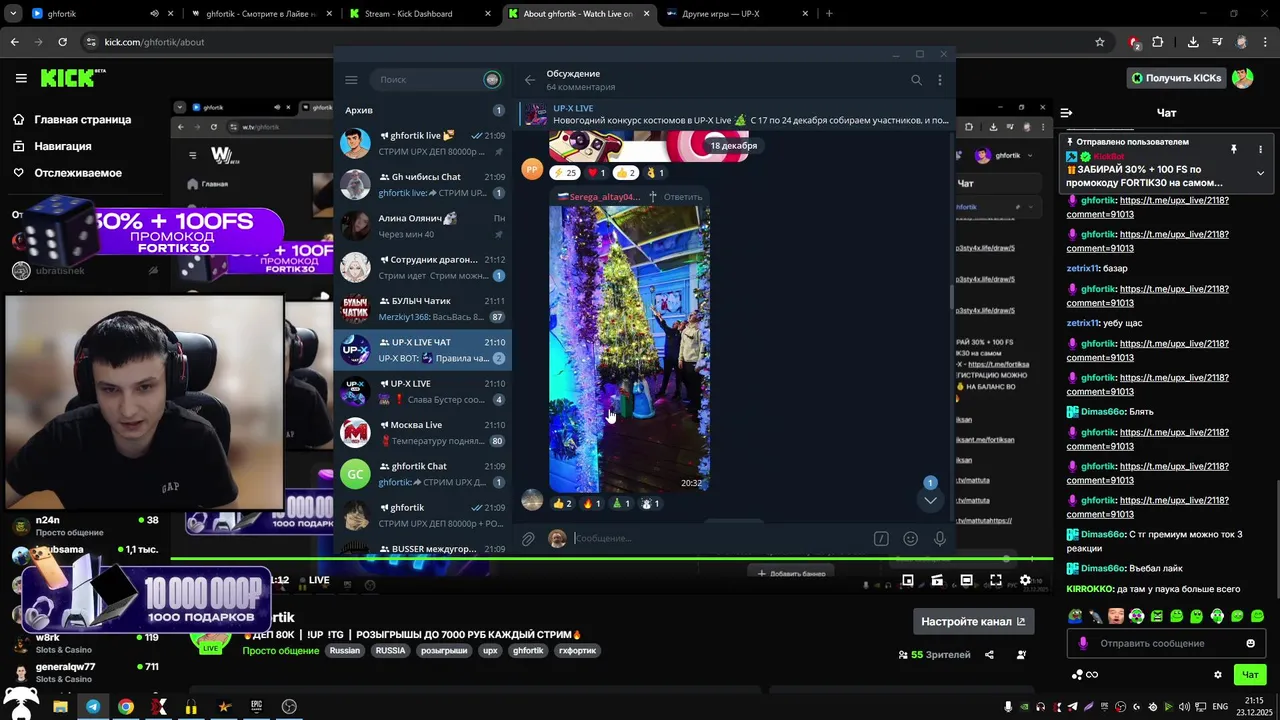Open Telegram from the Windows taskbar
The width and height of the screenshot is (1280, 720).
coord(93,706)
